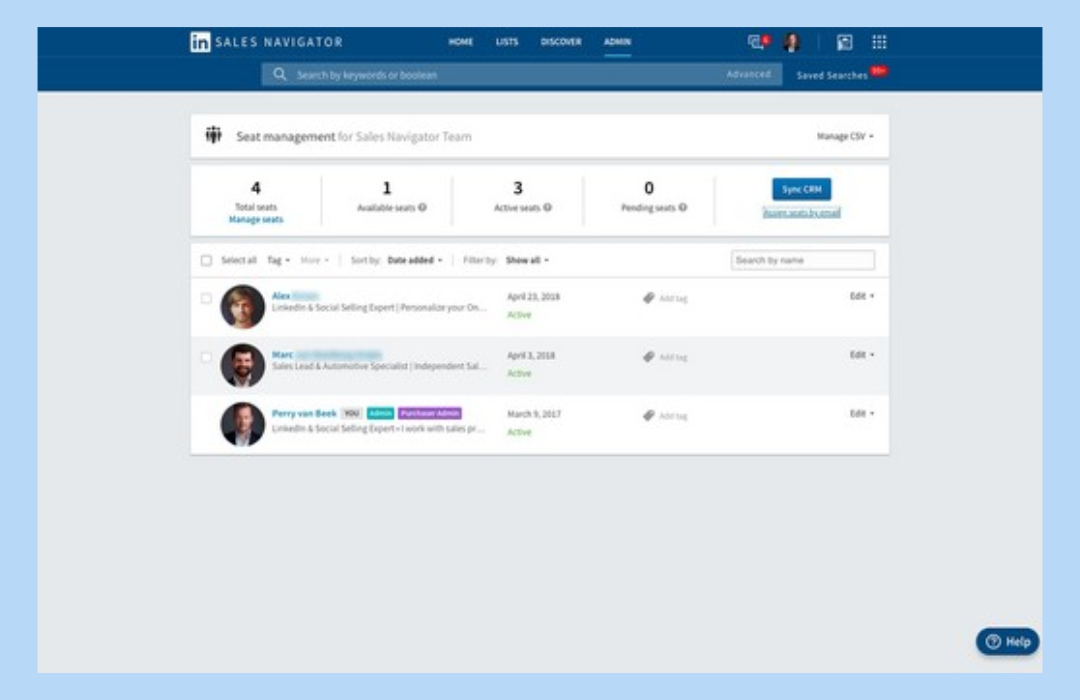The image size is (1080, 700).
Task: Open Edit dropdown for Perry van Beek
Action: click(x=862, y=413)
